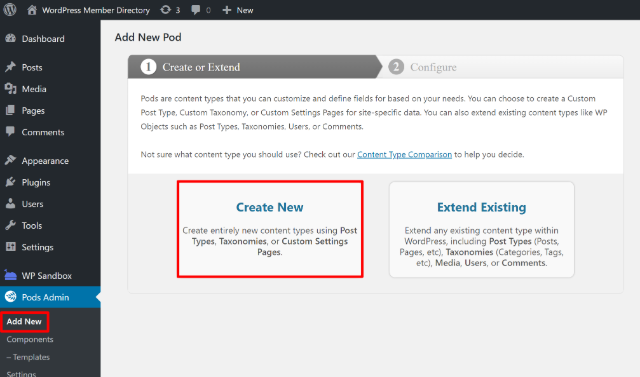Click the plus icon next to New
Image resolution: width=640 pixels, height=377 pixels.
(x=227, y=10)
